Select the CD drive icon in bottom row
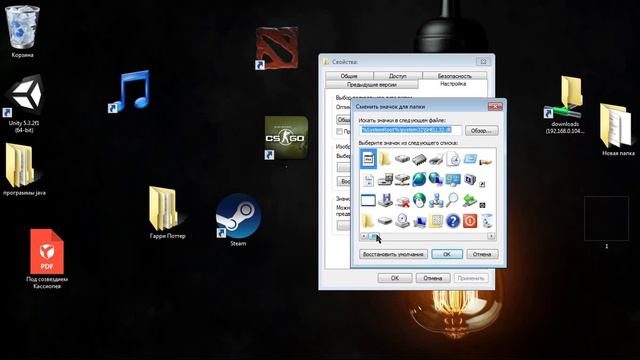The height and width of the screenshot is (360, 640). (x=402, y=221)
